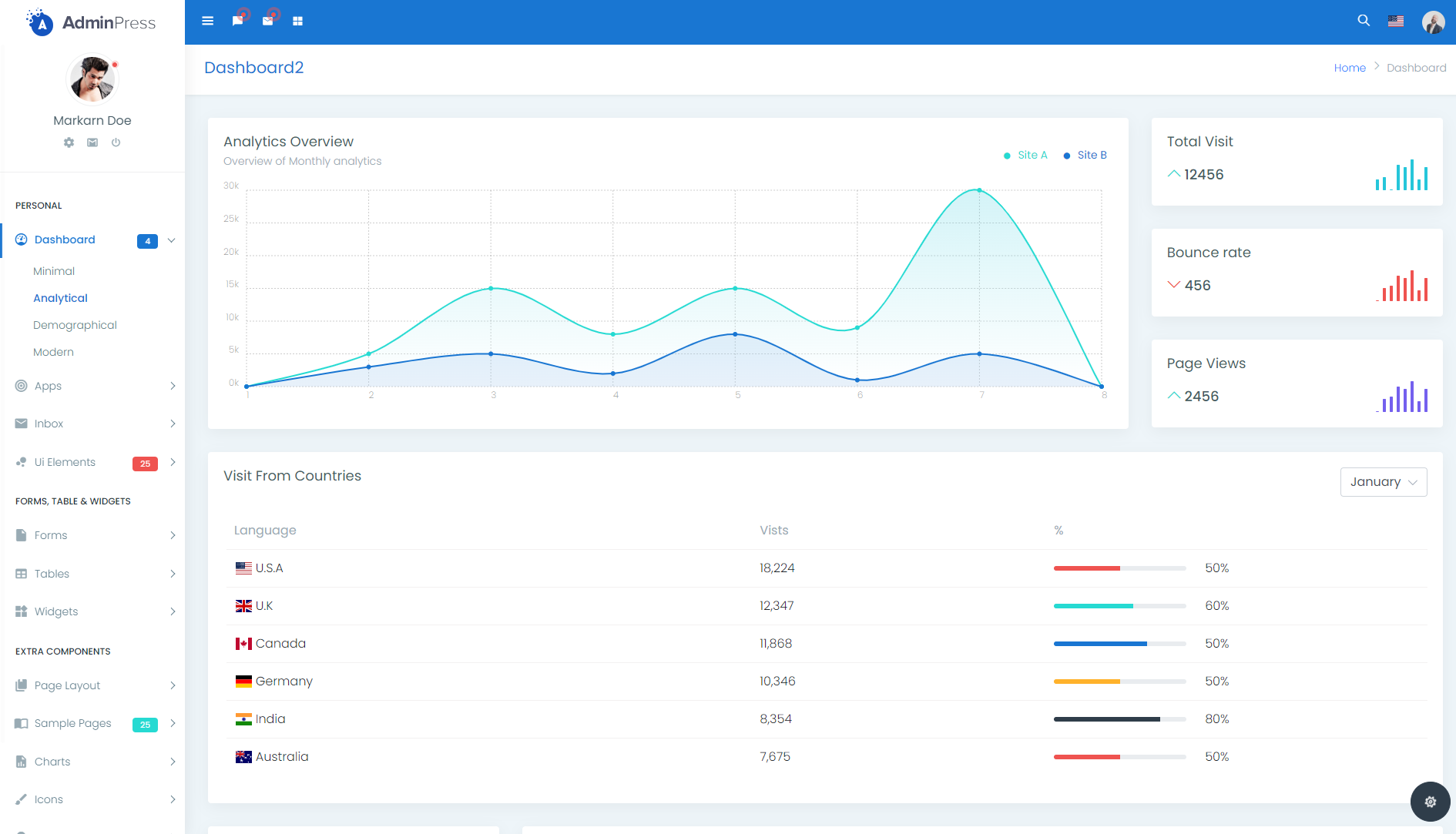
Task: Toggle Site B legend in chart
Action: [x=1085, y=155]
